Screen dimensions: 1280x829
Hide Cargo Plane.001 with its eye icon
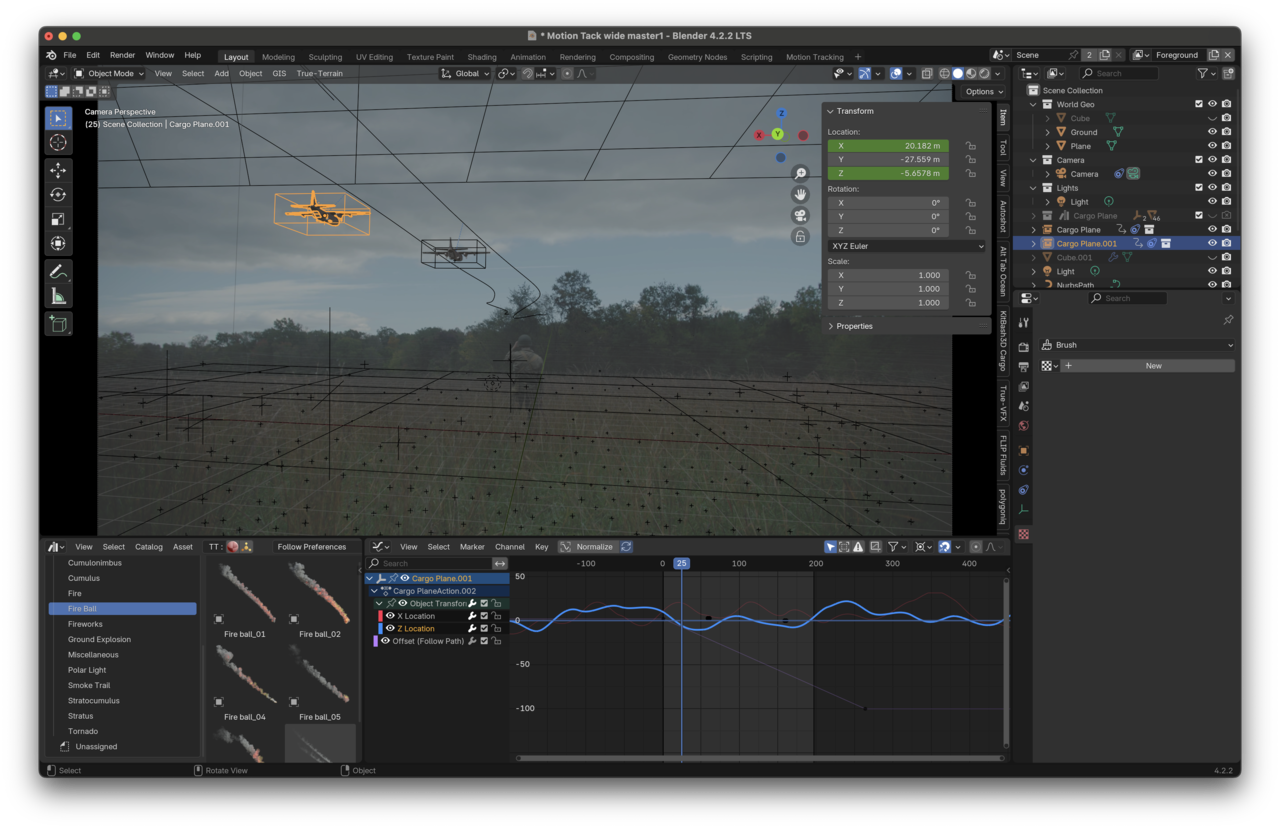pos(1210,242)
